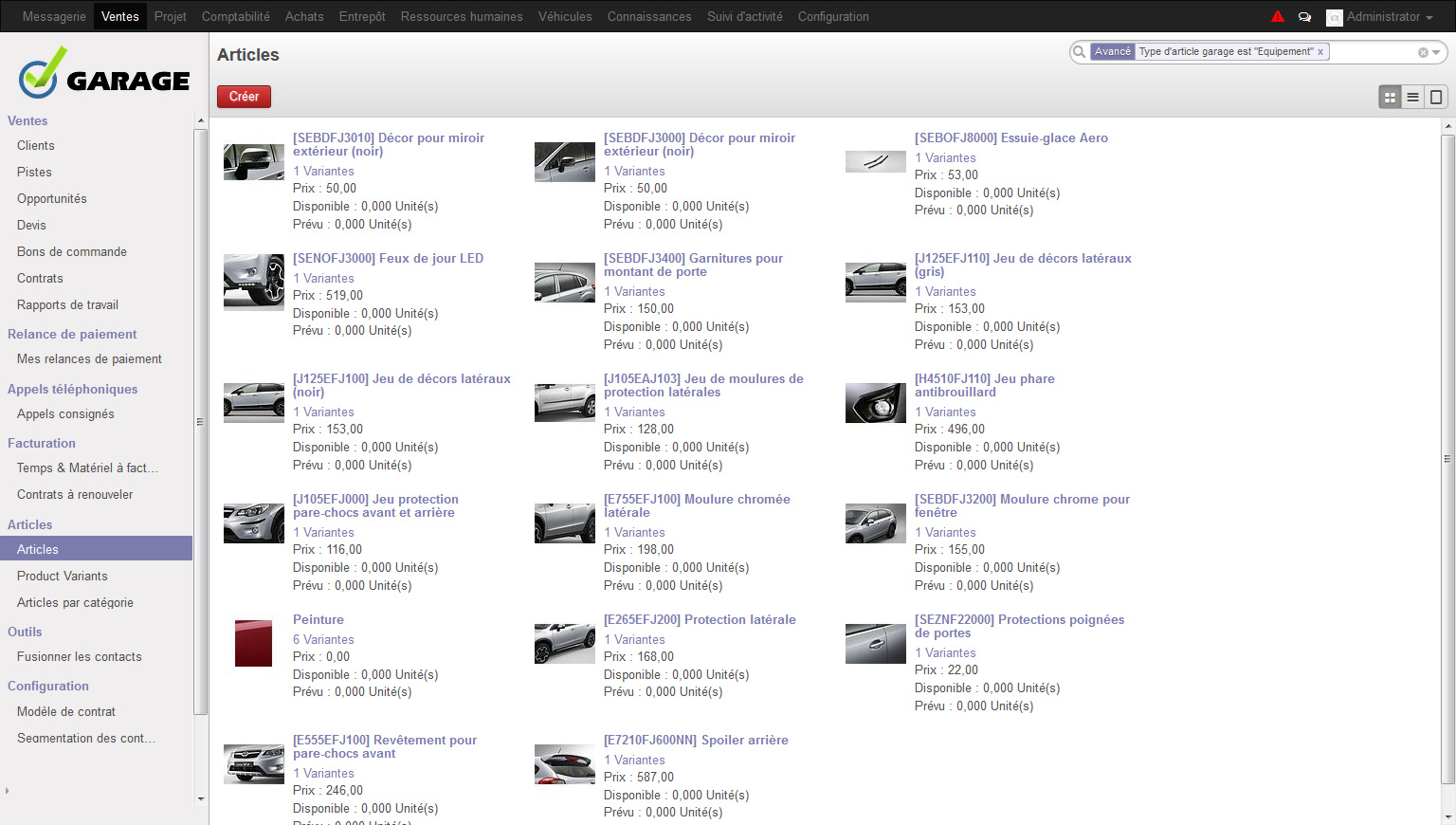Open the Comptabilité menu
The height and width of the screenshot is (825, 1456).
point(235,17)
